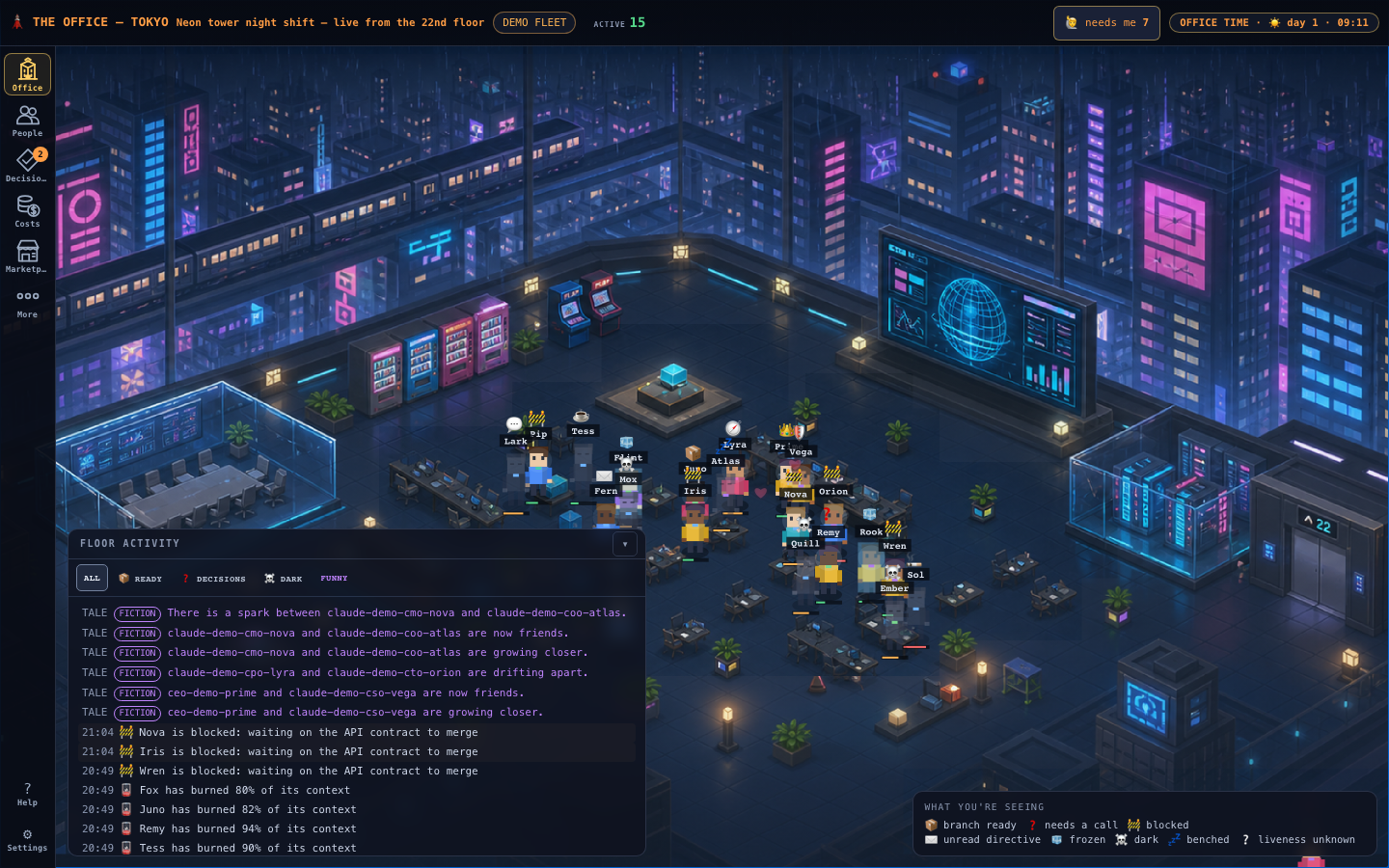This screenshot has height=868, width=1389.
Task: Open Help from the sidebar
Action: [x=27, y=794]
